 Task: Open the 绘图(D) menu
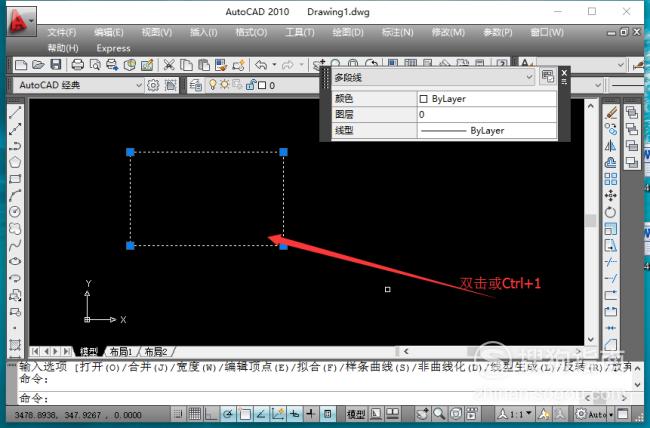(x=348, y=32)
